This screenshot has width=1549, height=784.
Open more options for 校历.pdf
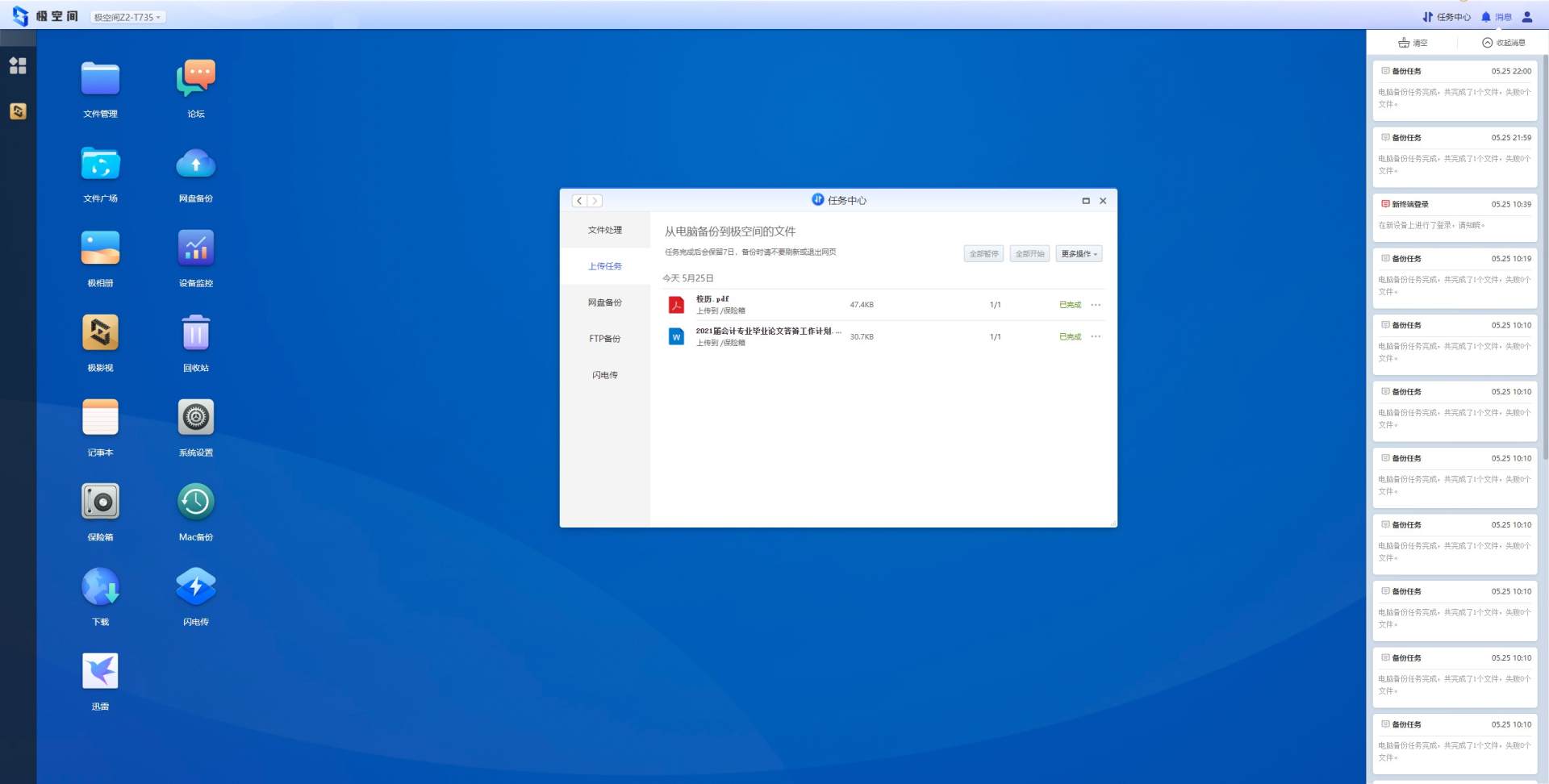1096,305
